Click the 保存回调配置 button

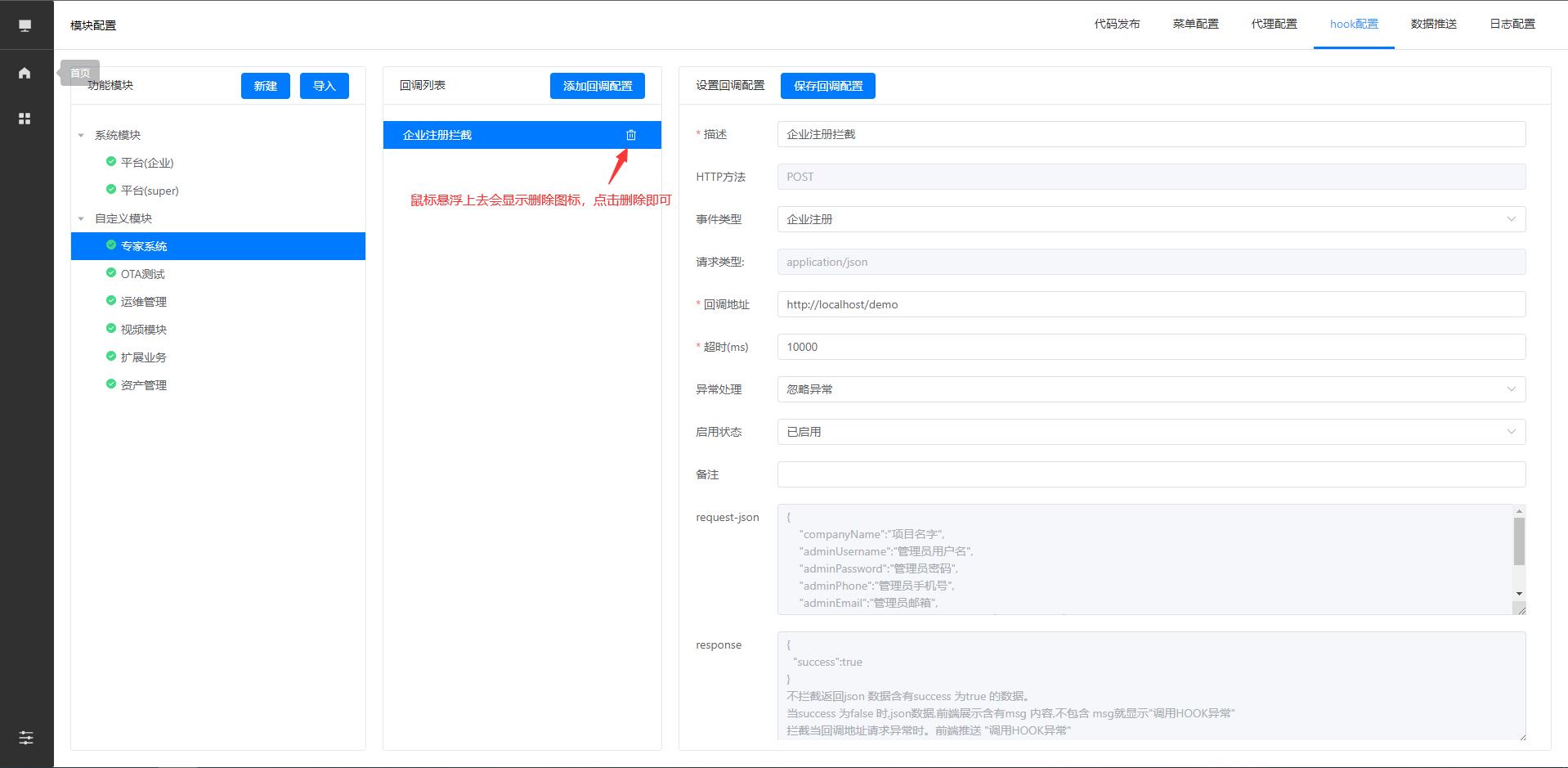[x=827, y=86]
